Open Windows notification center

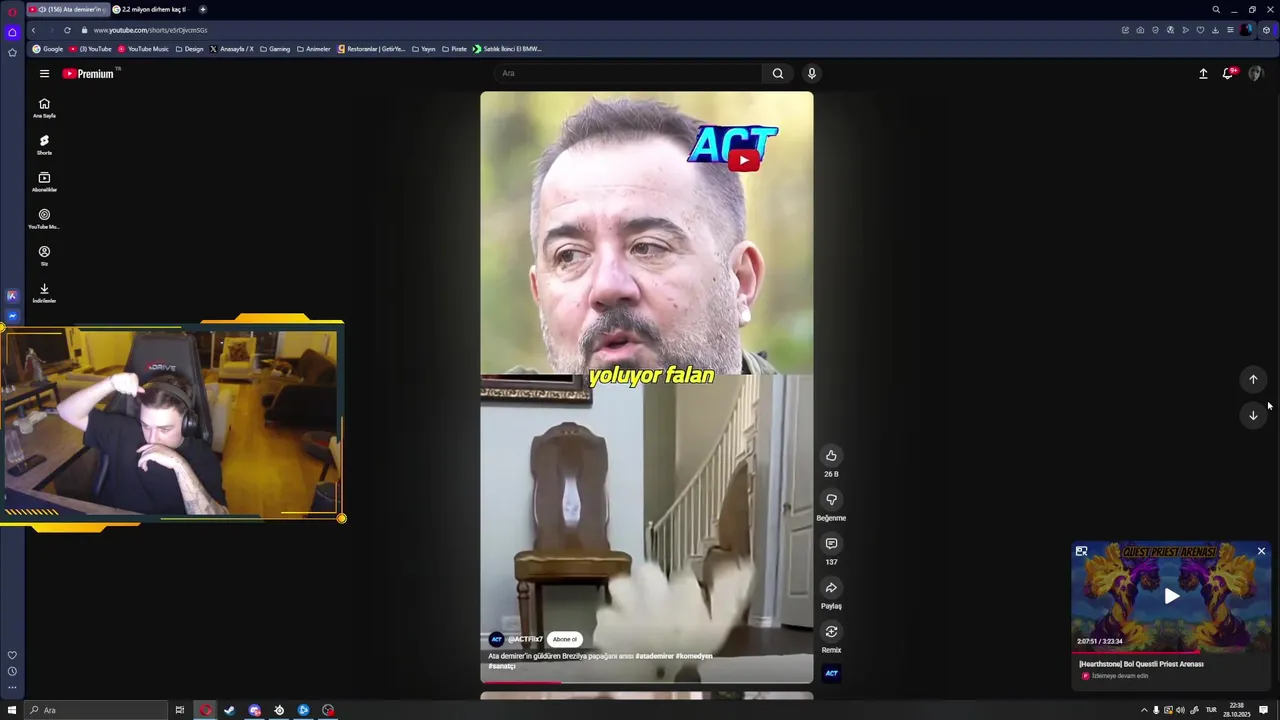pyautogui.click(x=1263, y=710)
